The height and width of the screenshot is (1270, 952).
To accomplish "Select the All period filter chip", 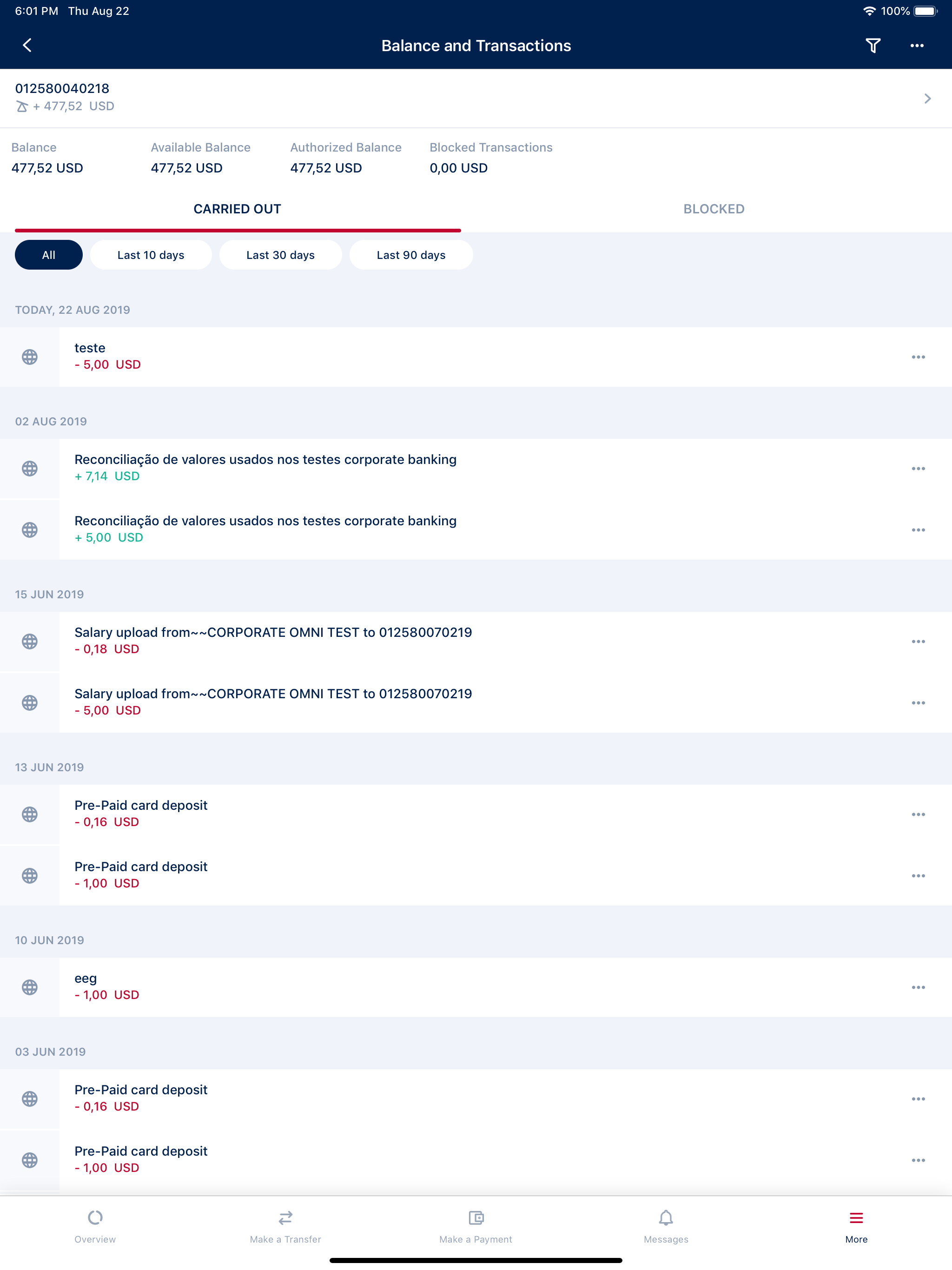I will 49,255.
